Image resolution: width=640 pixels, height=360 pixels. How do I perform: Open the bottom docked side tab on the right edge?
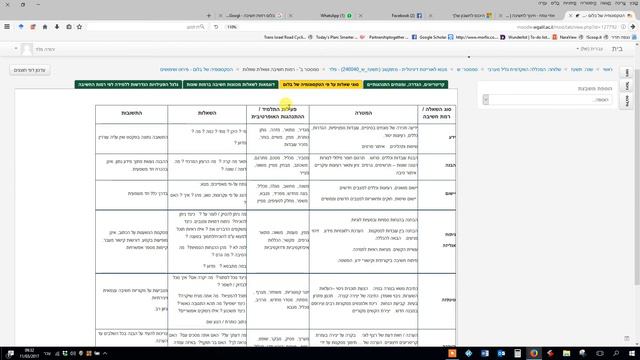(627, 100)
